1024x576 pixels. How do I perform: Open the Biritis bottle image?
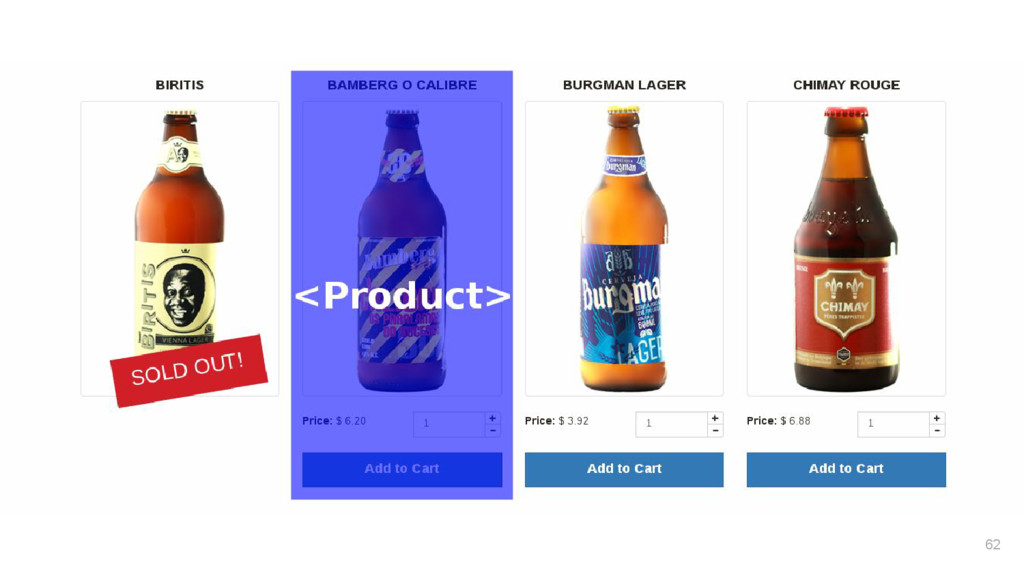tap(180, 249)
